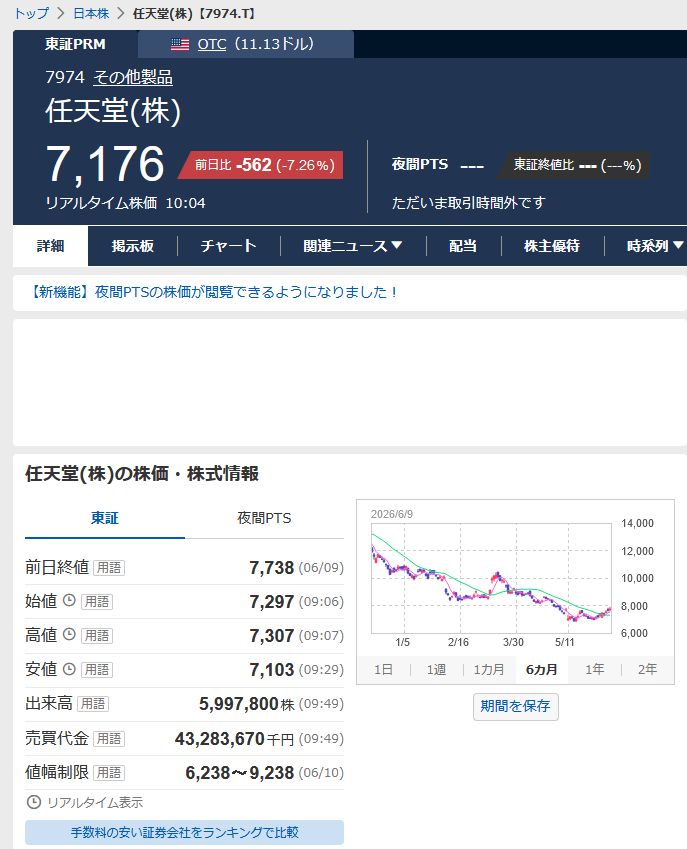687x849 pixels.
Task: Open the 用語 glossary tag for 前日終値
Action: [109, 567]
